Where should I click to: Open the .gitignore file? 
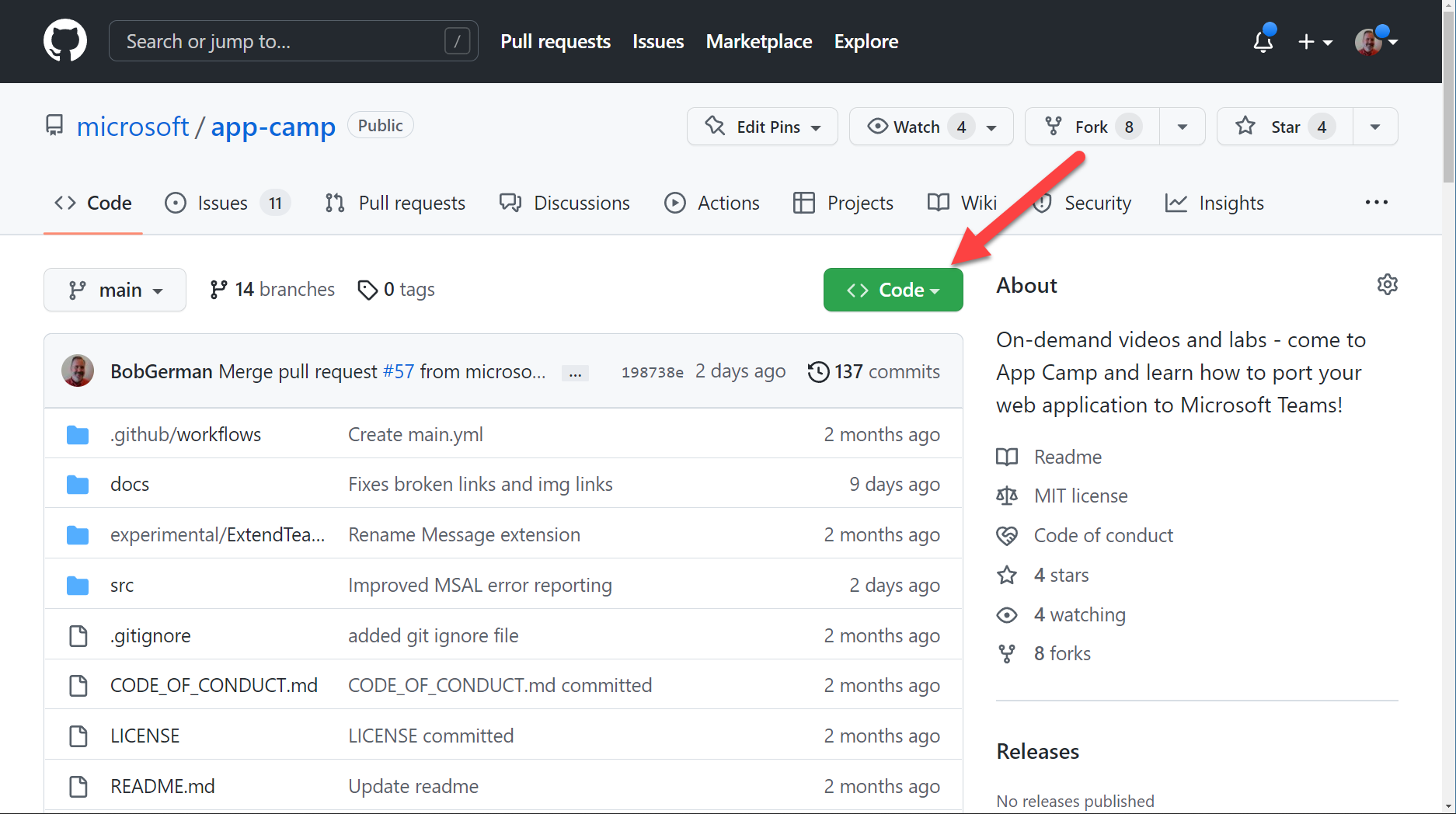(151, 635)
